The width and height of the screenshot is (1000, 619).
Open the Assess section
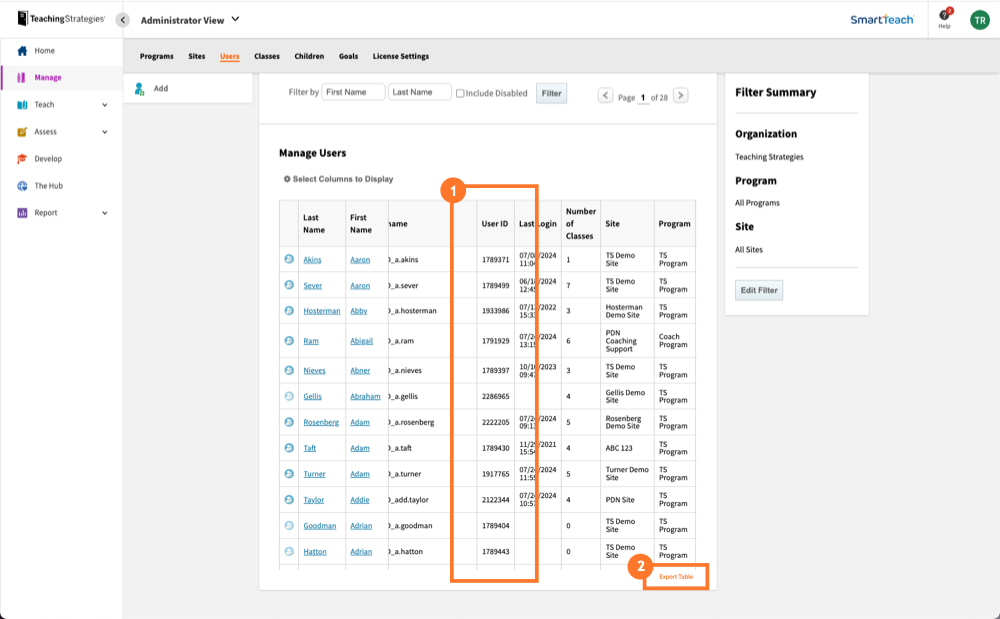point(22,131)
